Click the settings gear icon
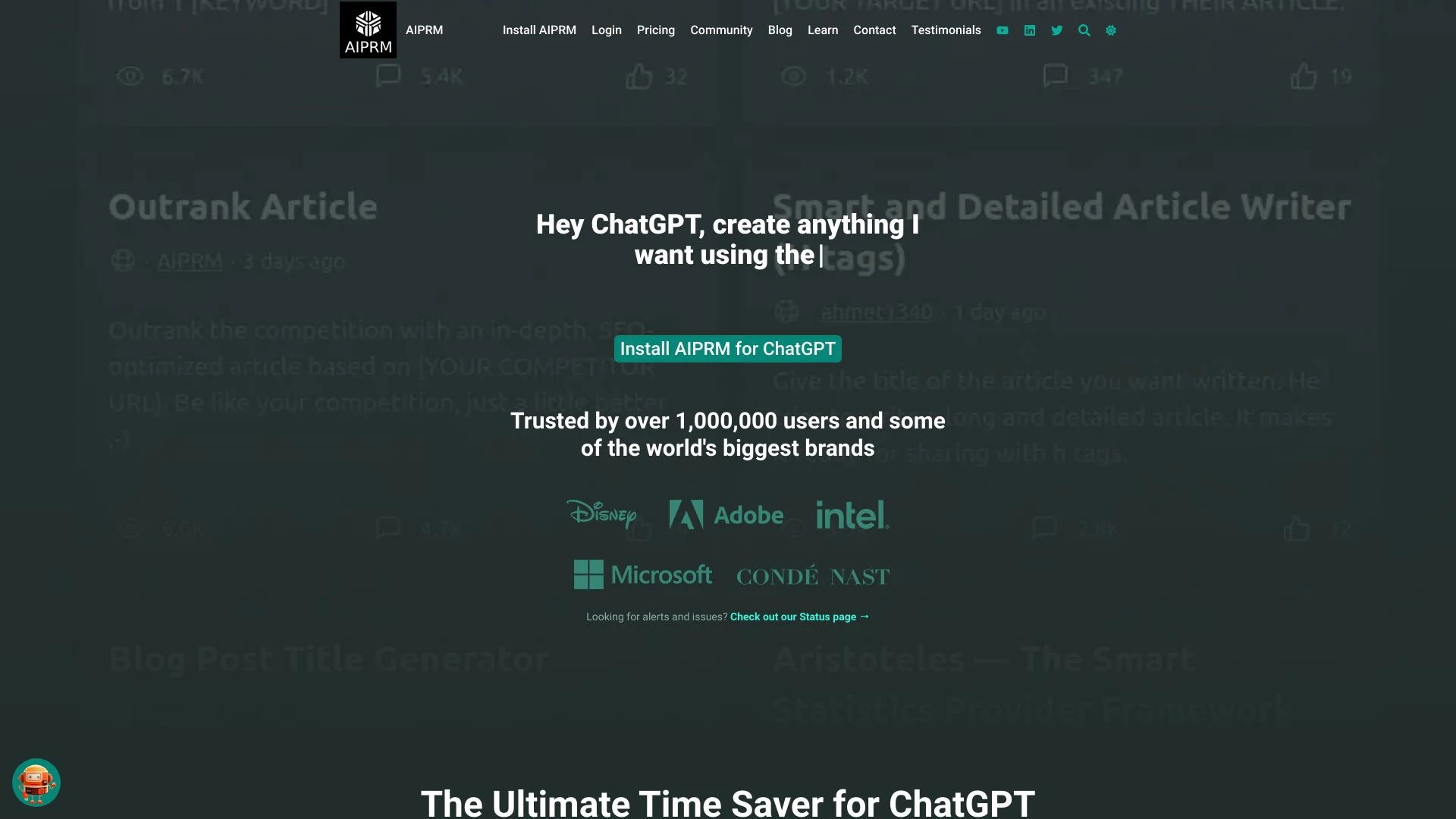Screen dimensions: 1456x819 click(x=1111, y=30)
